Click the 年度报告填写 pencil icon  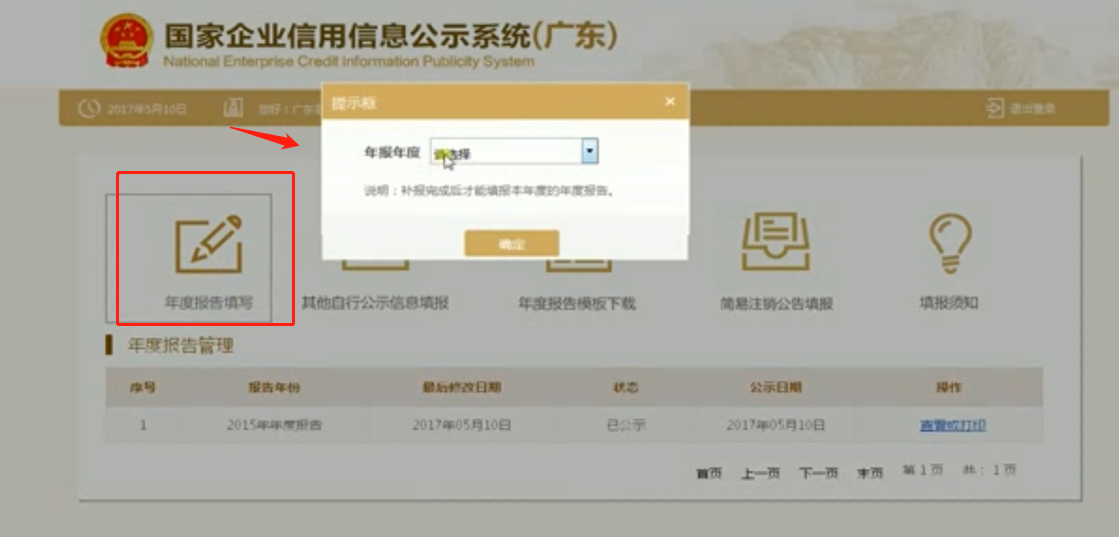[208, 245]
